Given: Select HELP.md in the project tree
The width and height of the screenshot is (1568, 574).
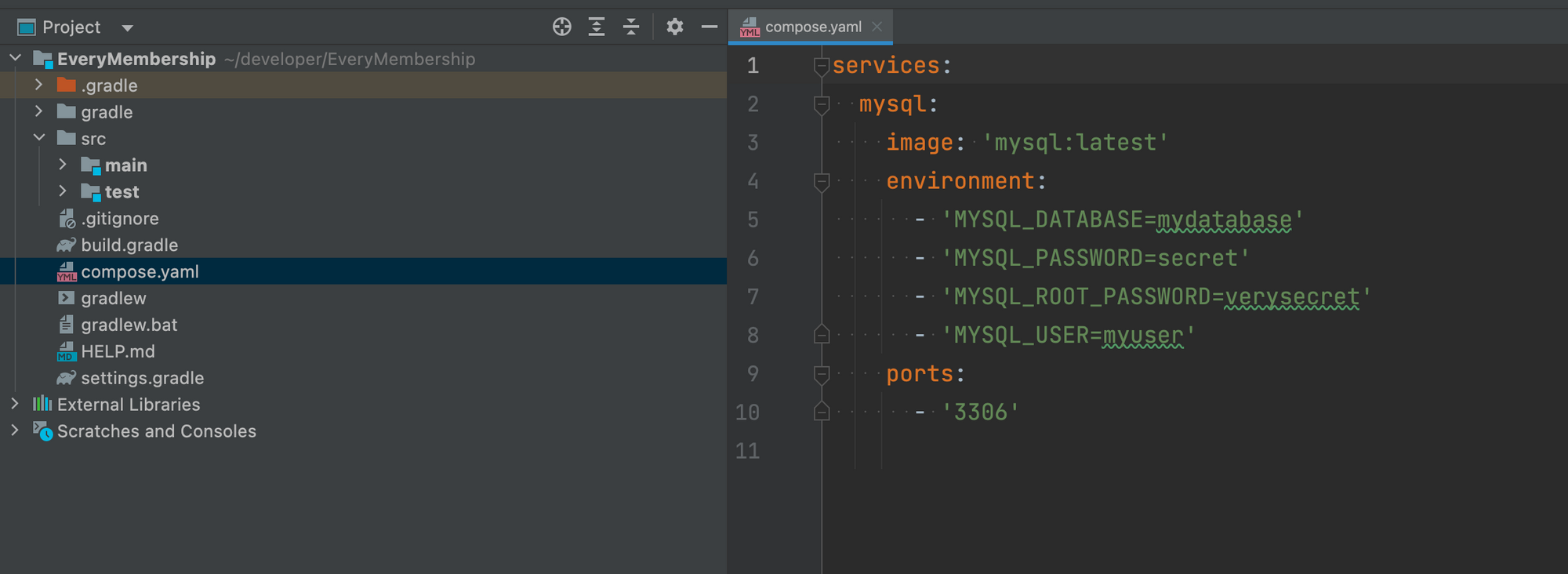Looking at the screenshot, I should click(x=118, y=351).
